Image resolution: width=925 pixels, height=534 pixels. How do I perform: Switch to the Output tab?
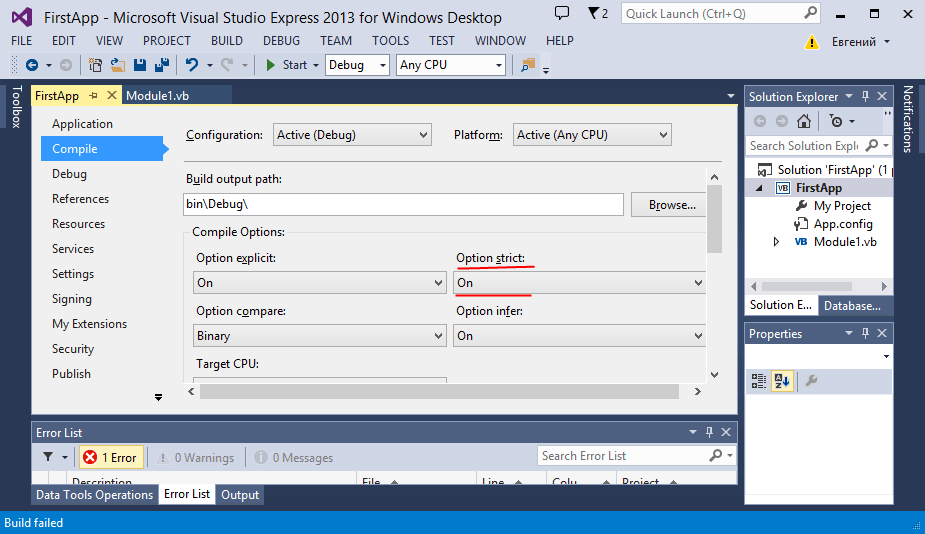pyautogui.click(x=240, y=494)
